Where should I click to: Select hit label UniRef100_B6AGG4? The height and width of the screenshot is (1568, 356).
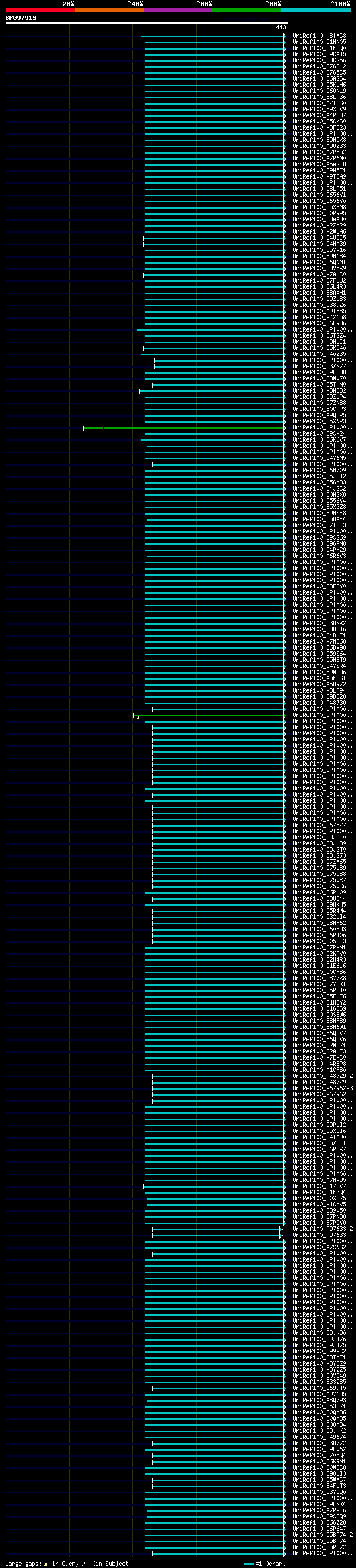[x=319, y=78]
